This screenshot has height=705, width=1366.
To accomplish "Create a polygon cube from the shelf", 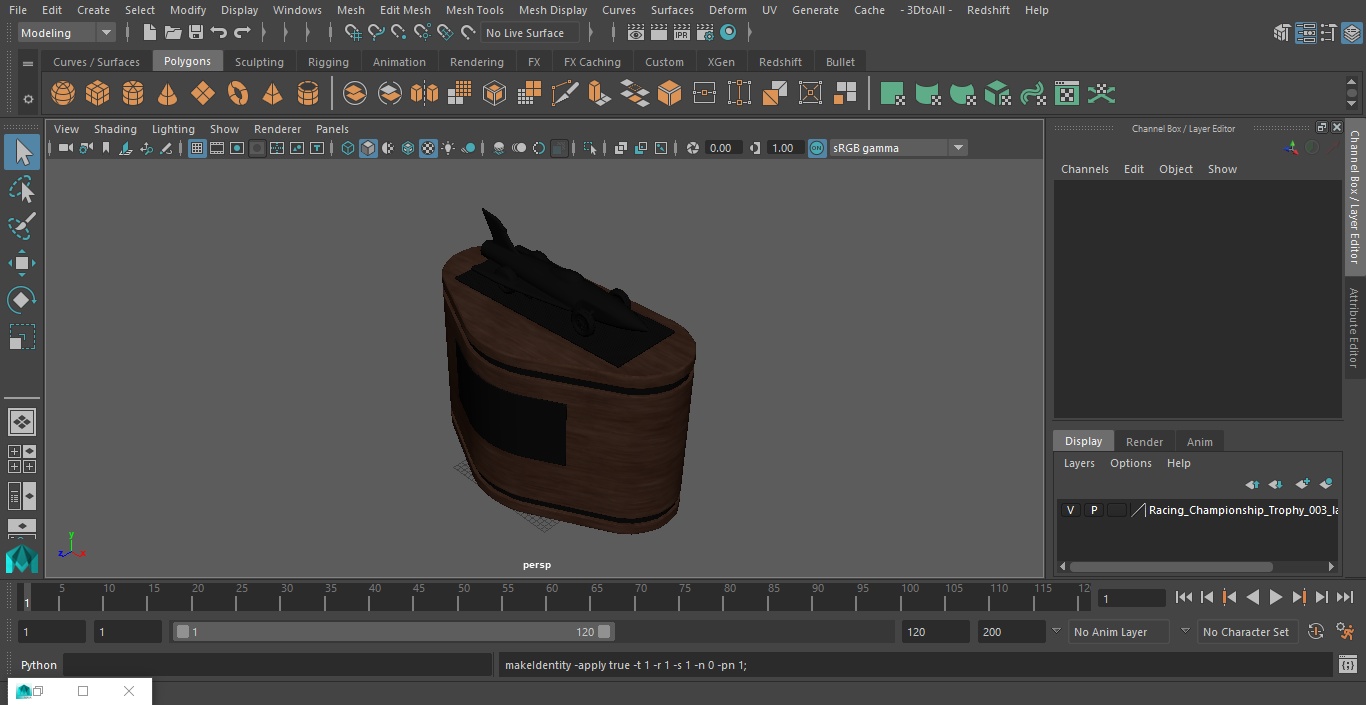I will 98,94.
